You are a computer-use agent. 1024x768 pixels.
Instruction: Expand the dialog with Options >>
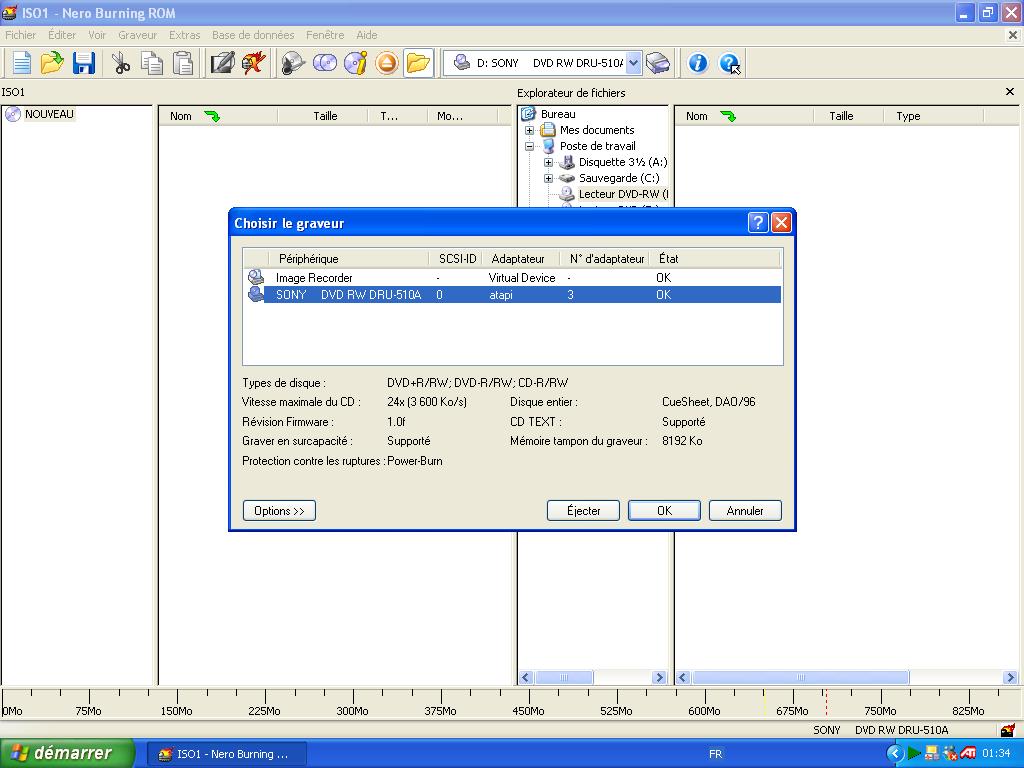280,511
